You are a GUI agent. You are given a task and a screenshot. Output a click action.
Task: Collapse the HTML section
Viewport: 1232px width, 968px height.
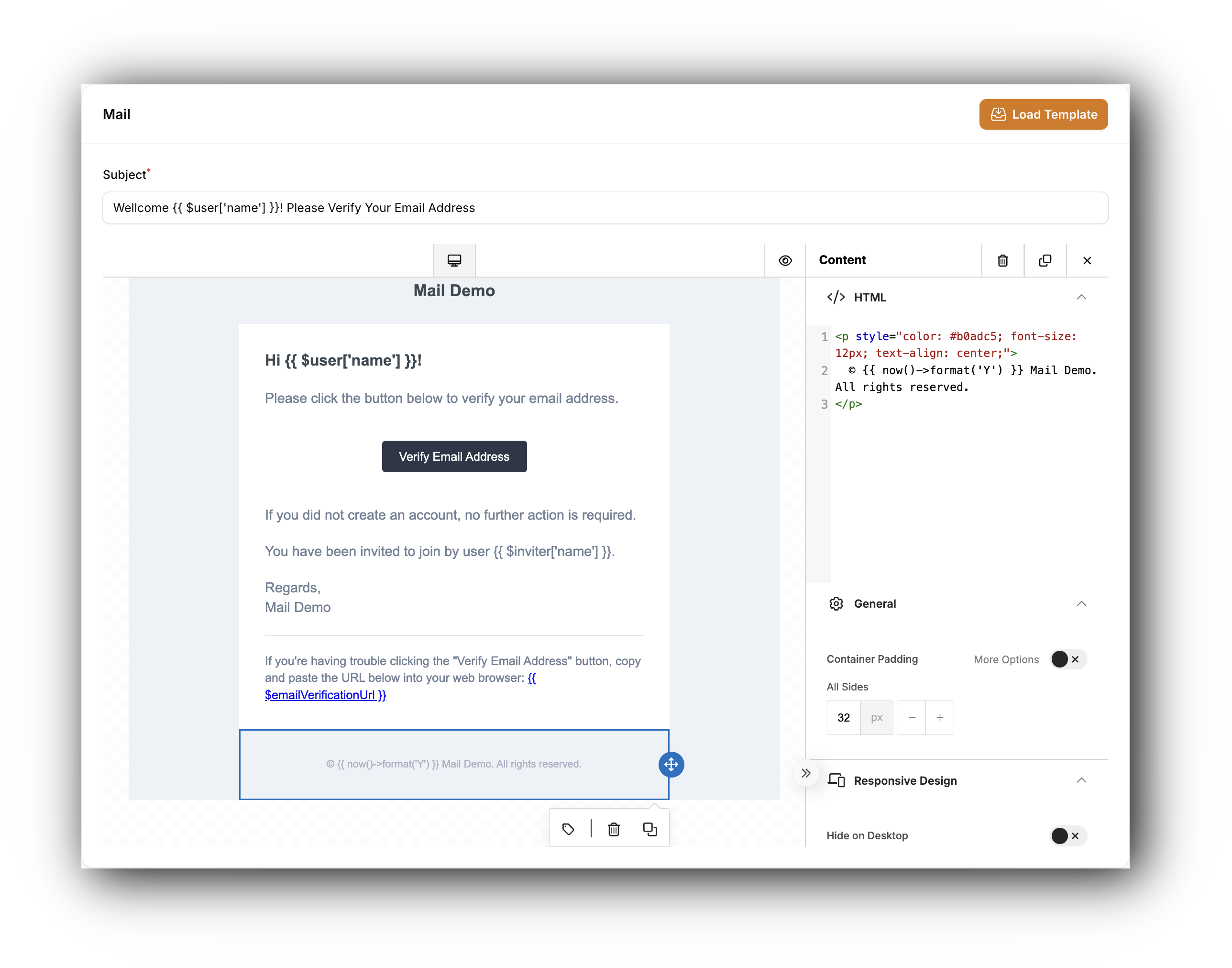pos(1081,297)
